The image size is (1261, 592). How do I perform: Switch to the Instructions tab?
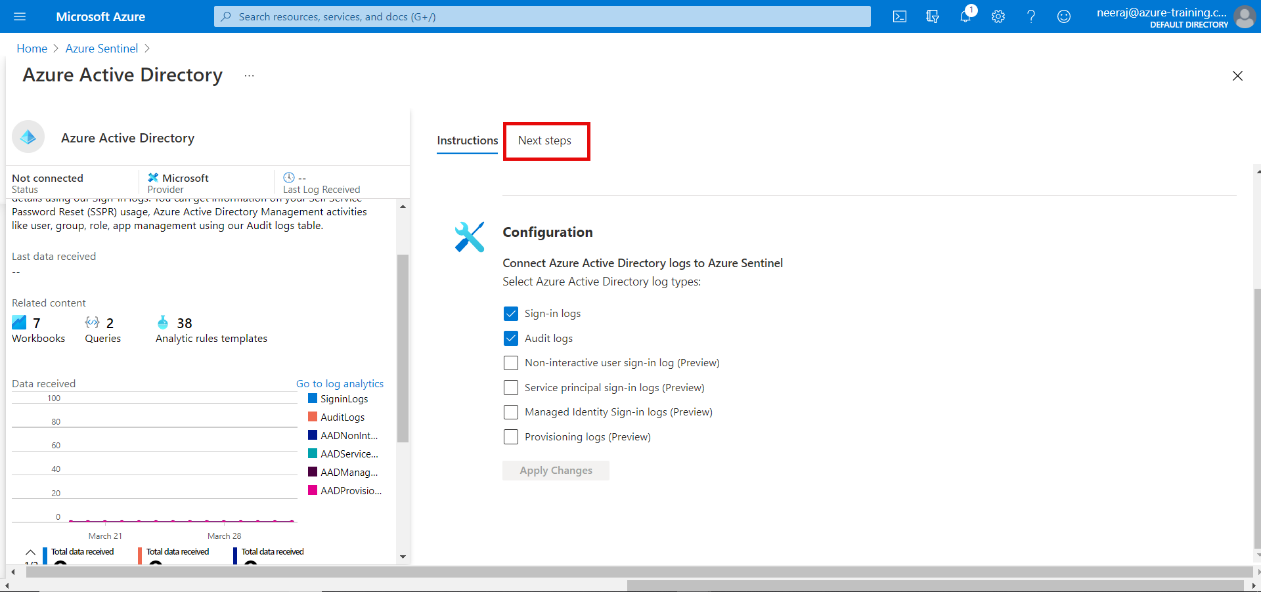[467, 141]
